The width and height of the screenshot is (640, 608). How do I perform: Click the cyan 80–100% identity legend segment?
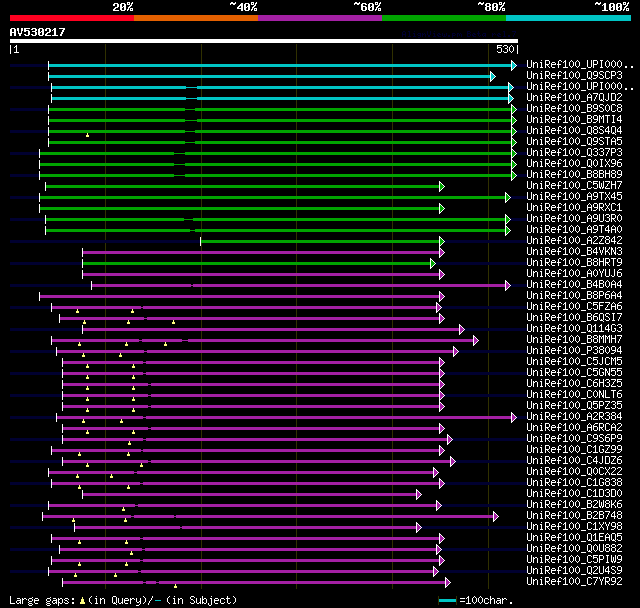(569, 18)
